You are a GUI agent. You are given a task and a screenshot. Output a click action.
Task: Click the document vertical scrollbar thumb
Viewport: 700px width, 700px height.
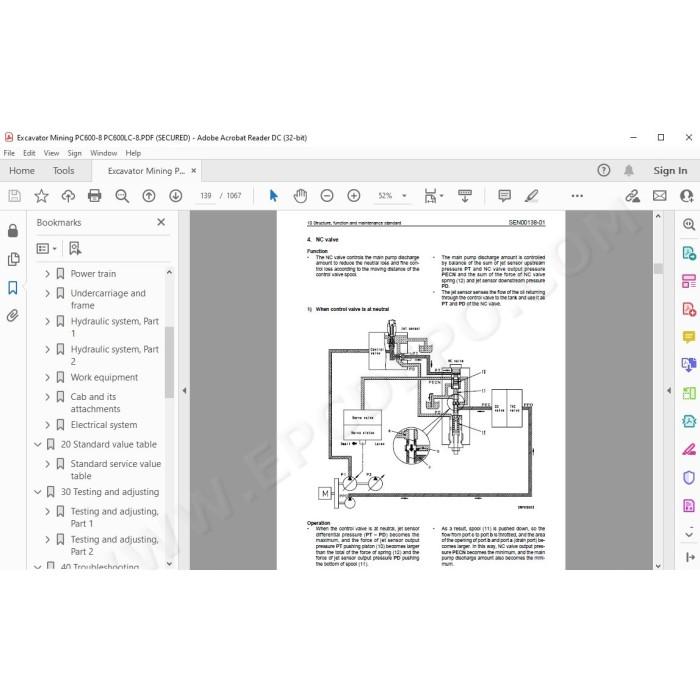coord(658,268)
